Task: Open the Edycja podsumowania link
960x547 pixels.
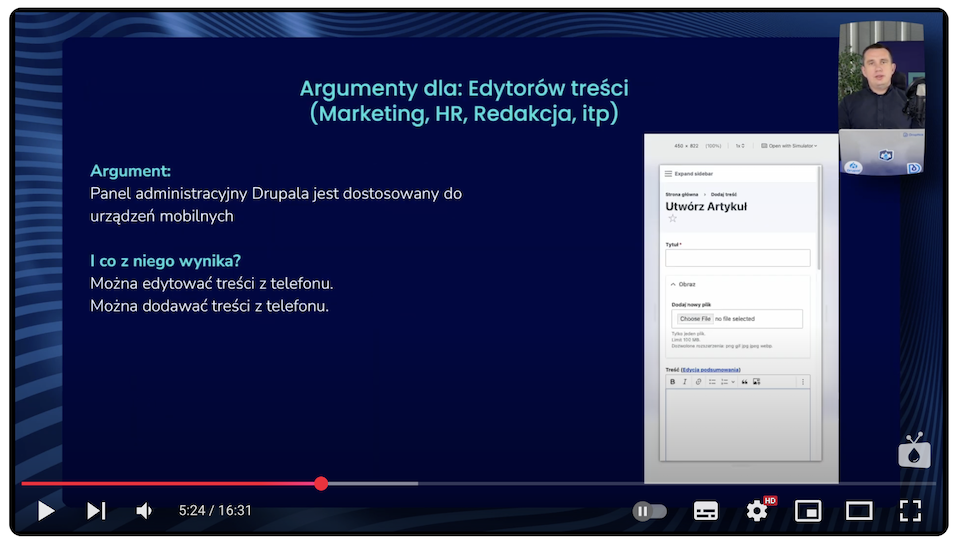Action: tap(710, 370)
